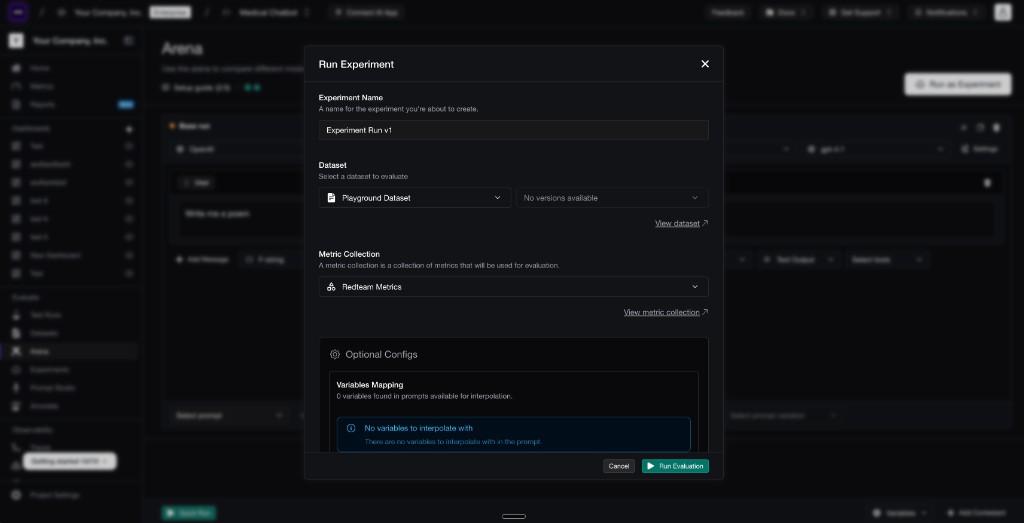
Task: Open the Docs menu in the top bar
Action: tap(786, 12)
